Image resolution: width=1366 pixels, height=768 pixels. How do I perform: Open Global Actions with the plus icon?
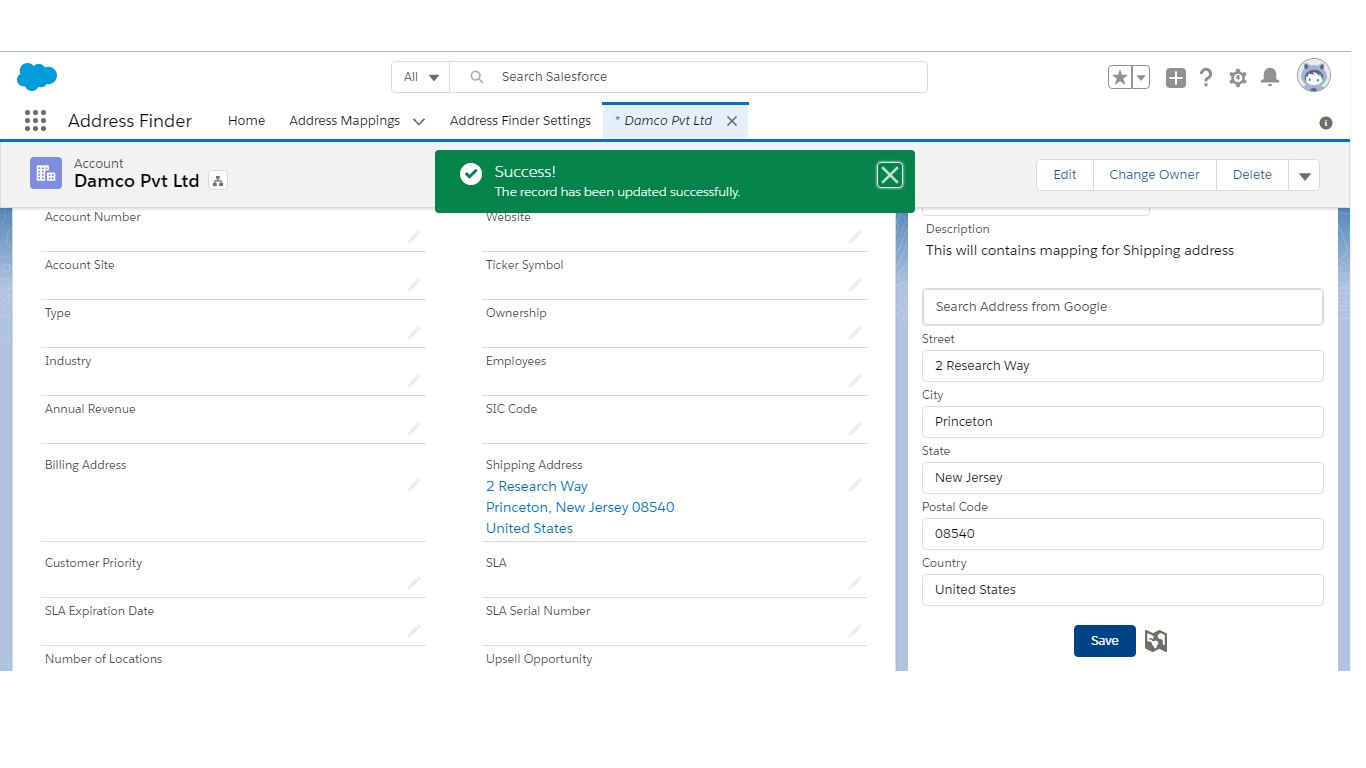click(1175, 76)
